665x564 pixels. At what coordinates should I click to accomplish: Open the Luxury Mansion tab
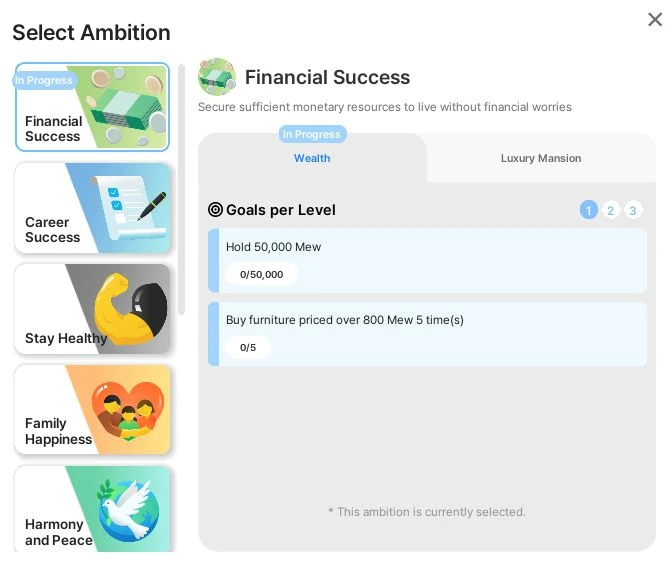click(540, 158)
